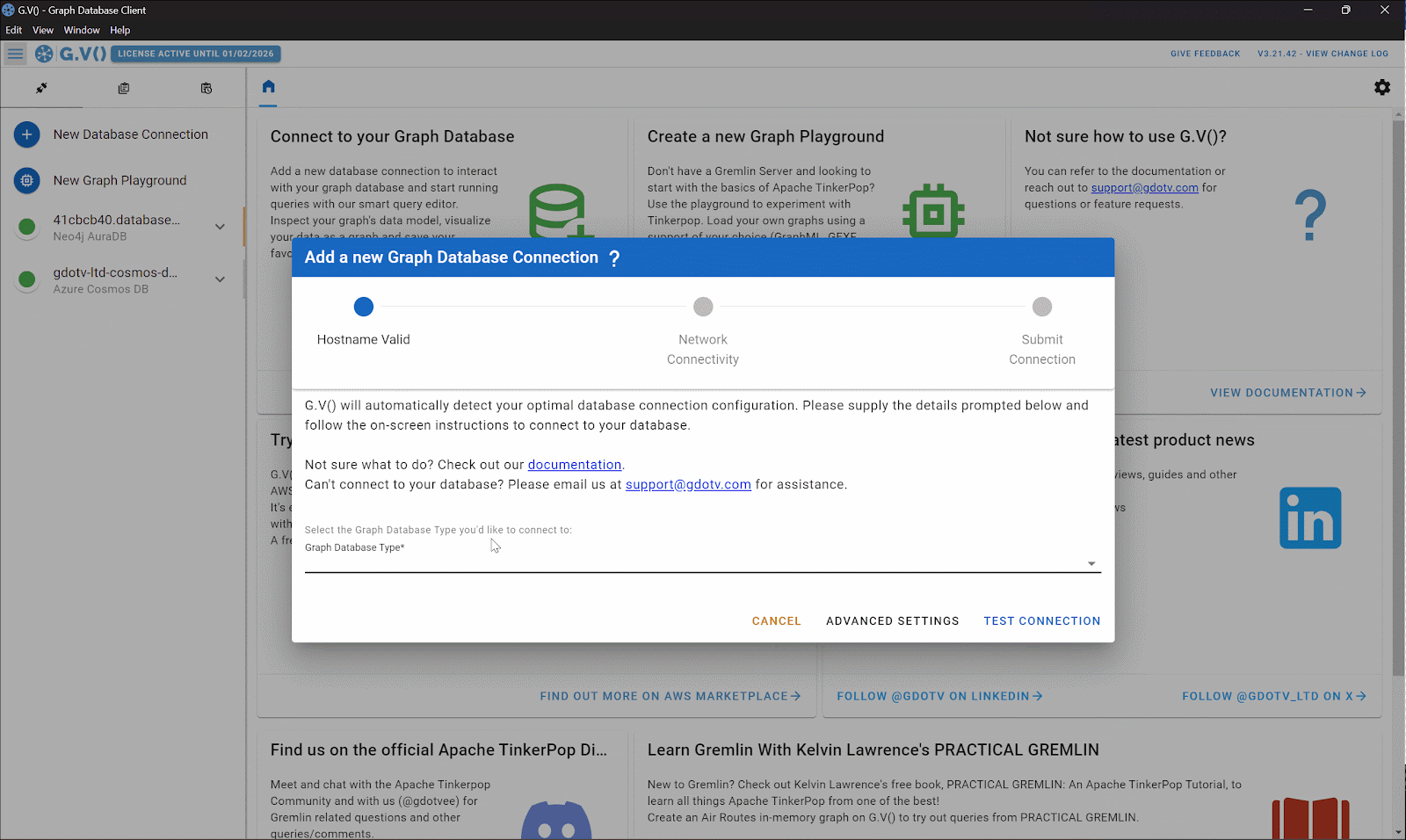
Task: Click green status dot of 41cbcb40.database
Action: tap(27, 227)
